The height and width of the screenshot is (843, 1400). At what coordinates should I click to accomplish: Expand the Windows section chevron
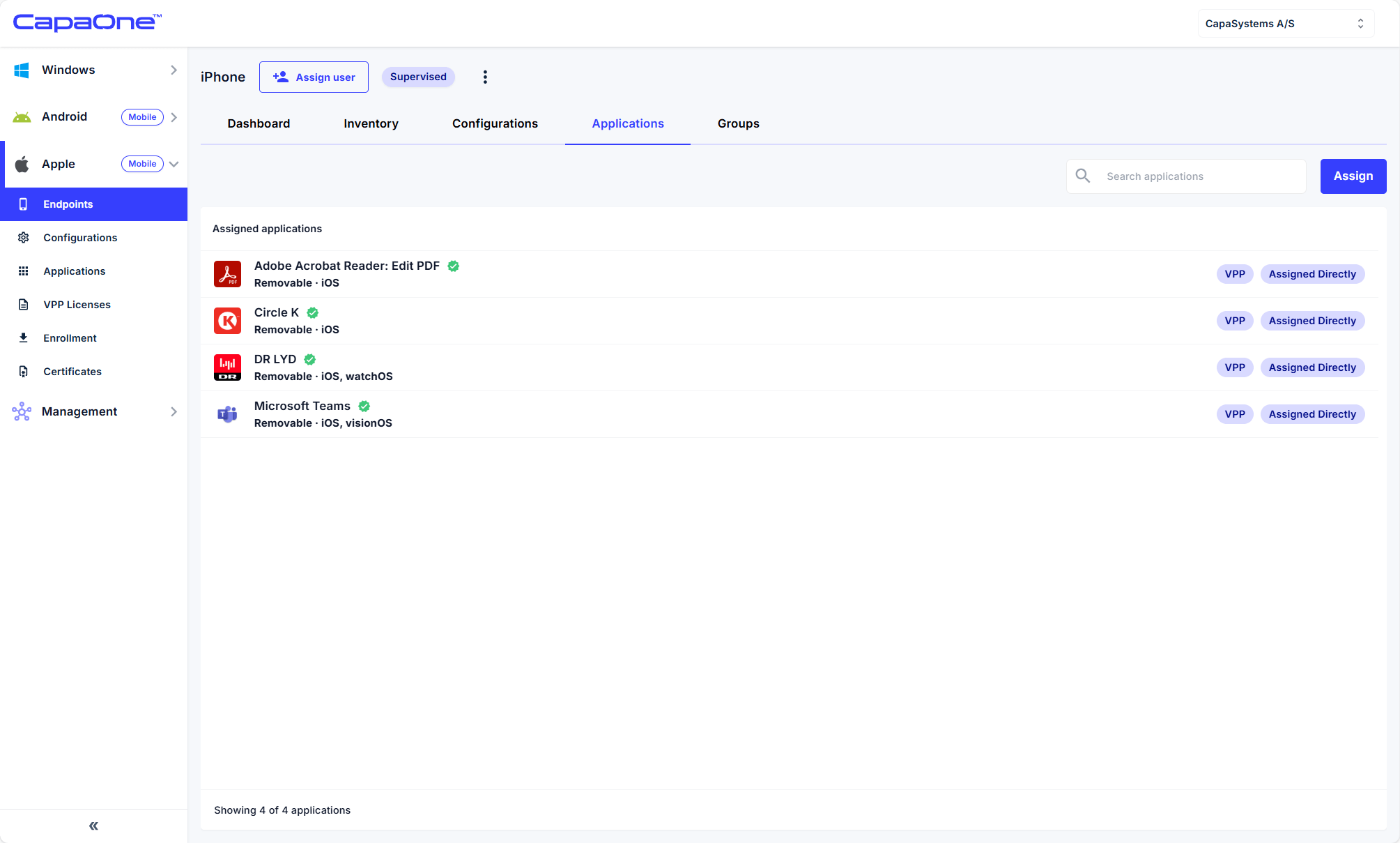[x=174, y=70]
